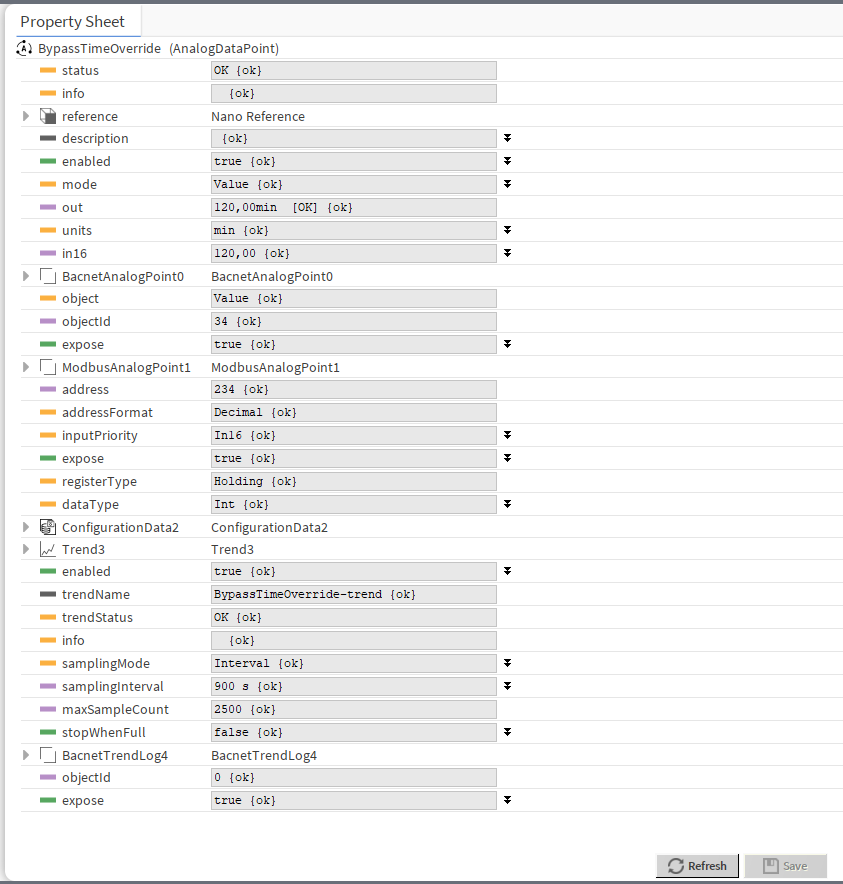This screenshot has height=884, width=843.
Task: Click the BacnetTrendLog4 box icon
Action: pyautogui.click(x=47, y=755)
